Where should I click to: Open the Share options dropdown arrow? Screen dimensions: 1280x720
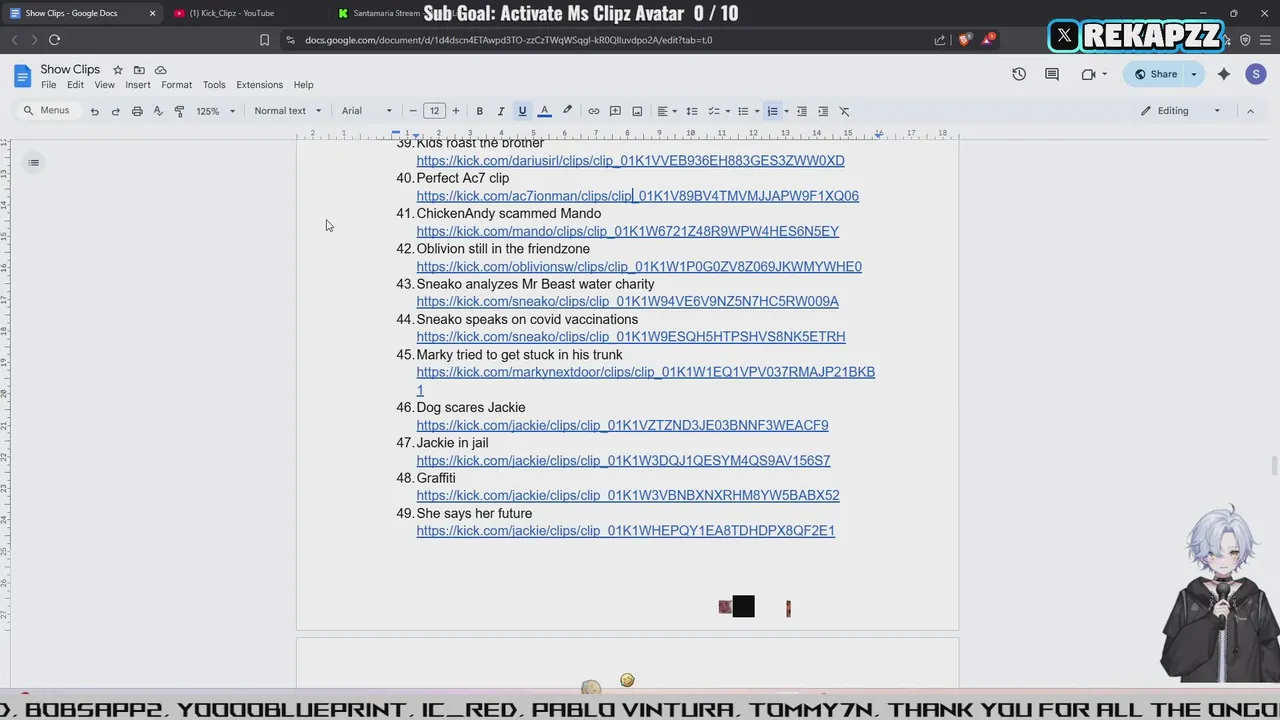point(1194,74)
